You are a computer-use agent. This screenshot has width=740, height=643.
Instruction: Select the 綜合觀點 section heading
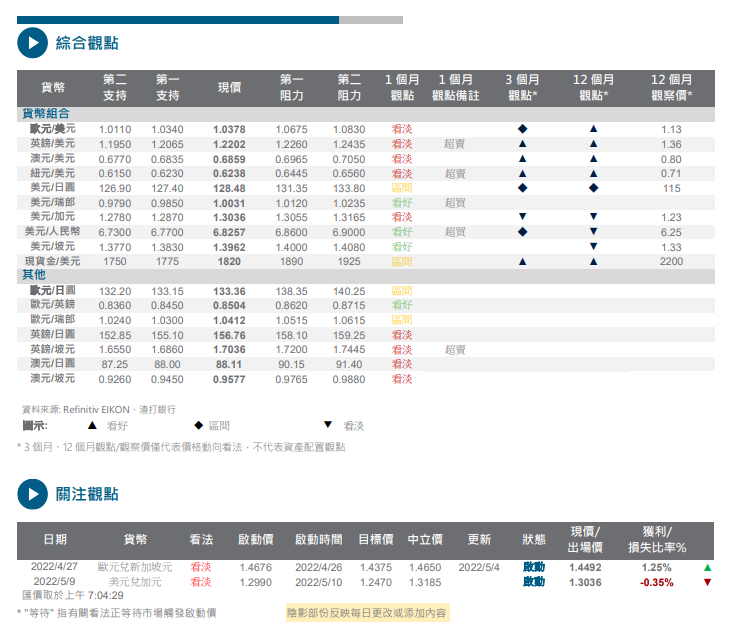[x=87, y=43]
